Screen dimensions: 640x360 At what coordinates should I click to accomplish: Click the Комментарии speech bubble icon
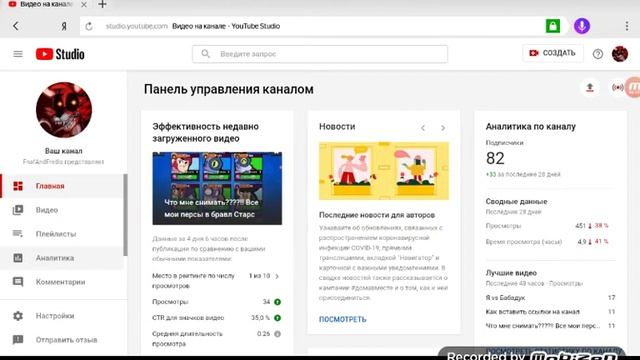[18, 282]
